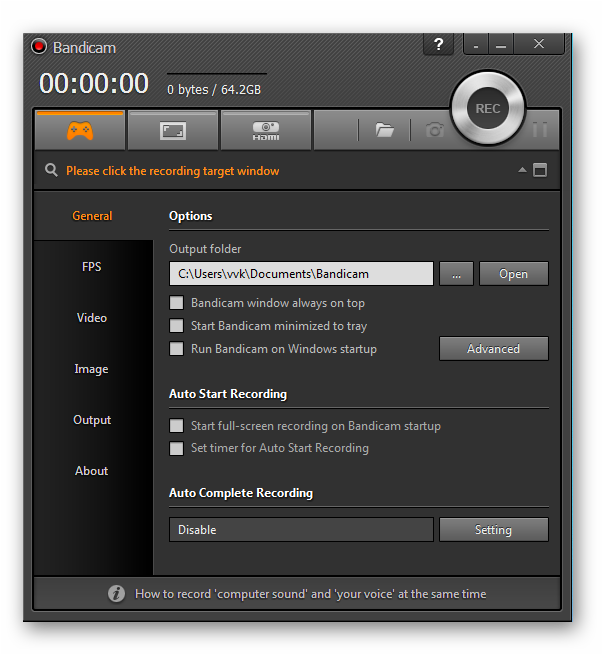Click the 00:00:00 recording timer
The image size is (602, 654).
pos(93,83)
